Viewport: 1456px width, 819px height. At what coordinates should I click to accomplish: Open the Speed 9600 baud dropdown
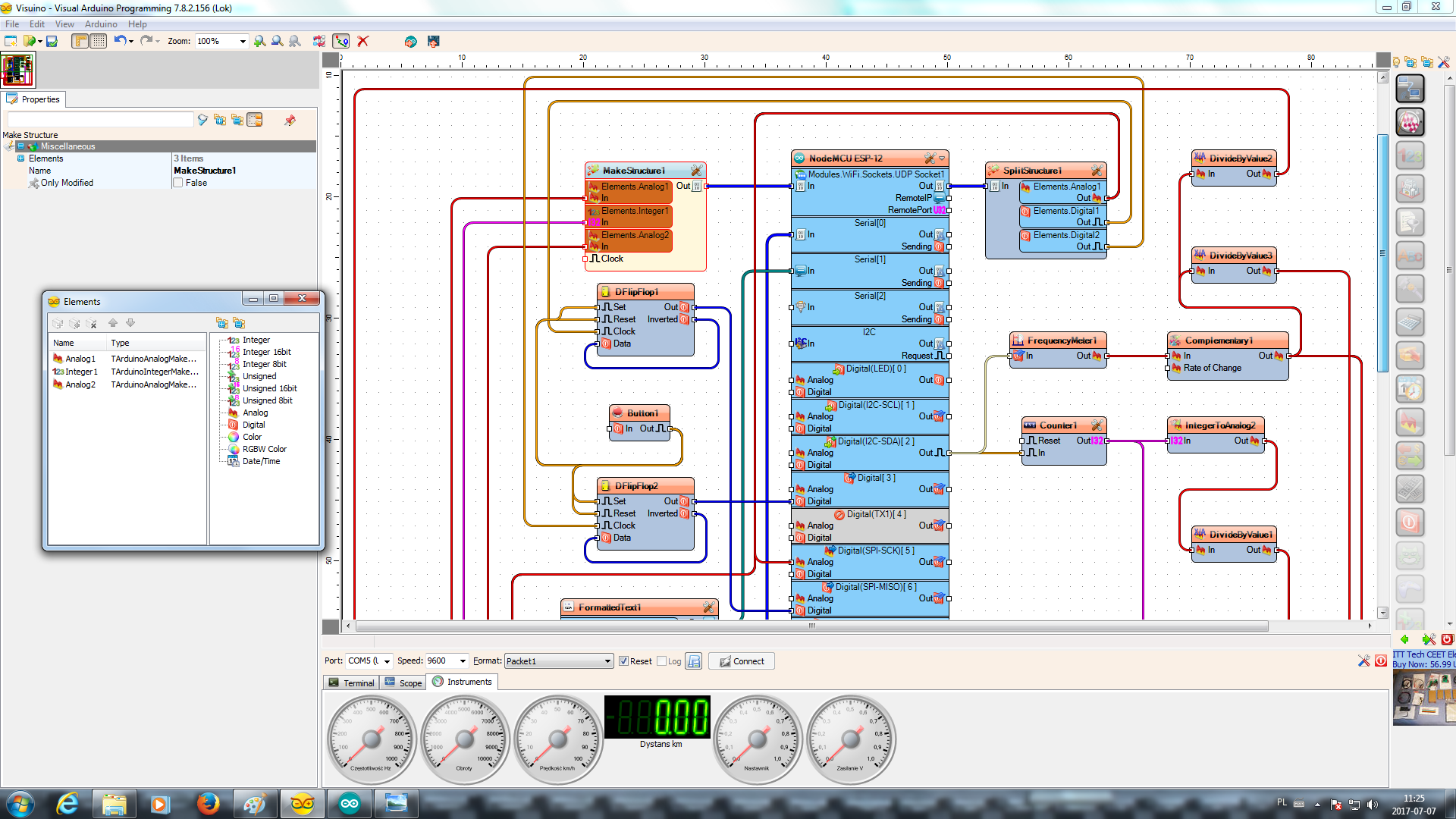pyautogui.click(x=463, y=661)
